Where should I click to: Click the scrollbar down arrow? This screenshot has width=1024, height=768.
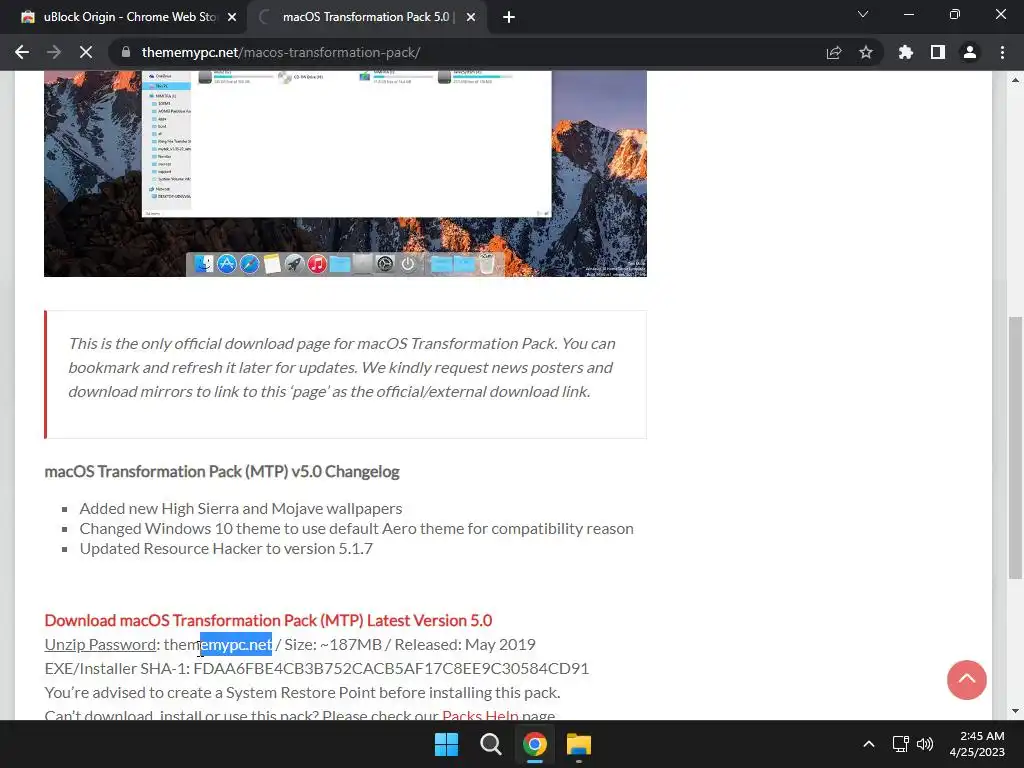tap(1015, 711)
